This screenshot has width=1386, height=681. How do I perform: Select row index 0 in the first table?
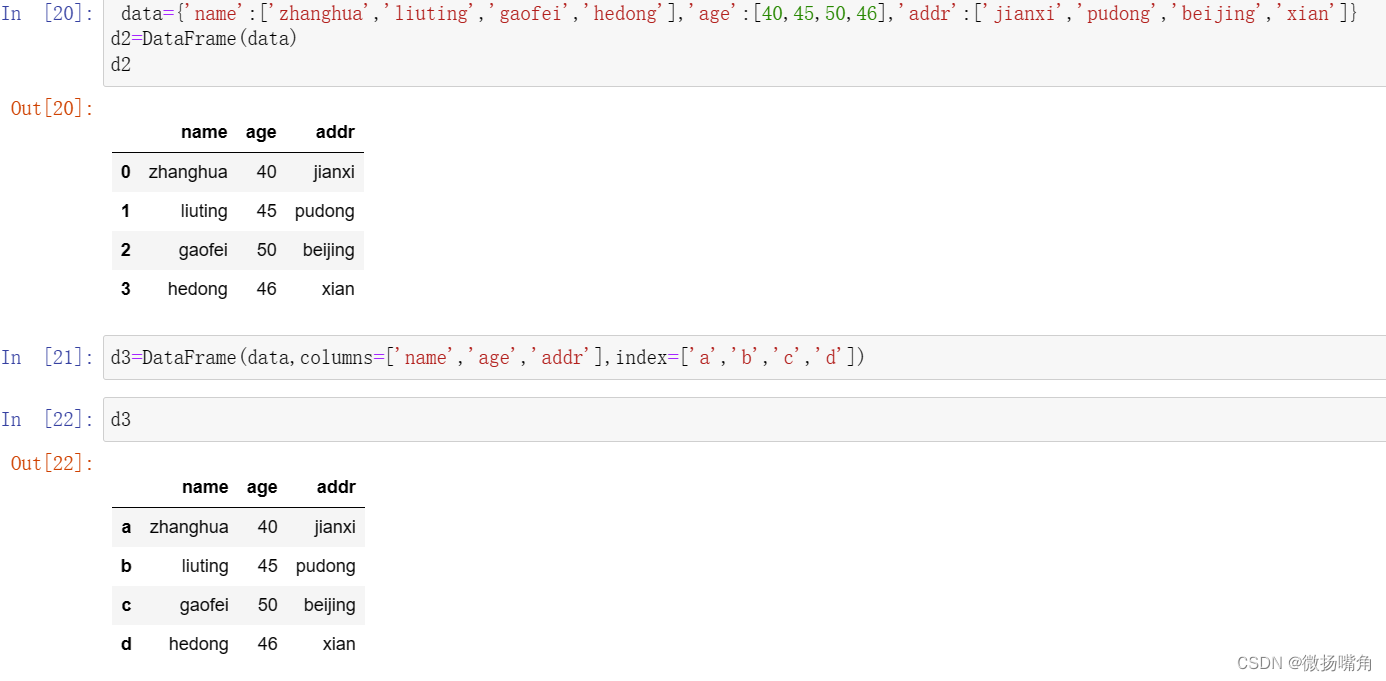[x=125, y=172]
